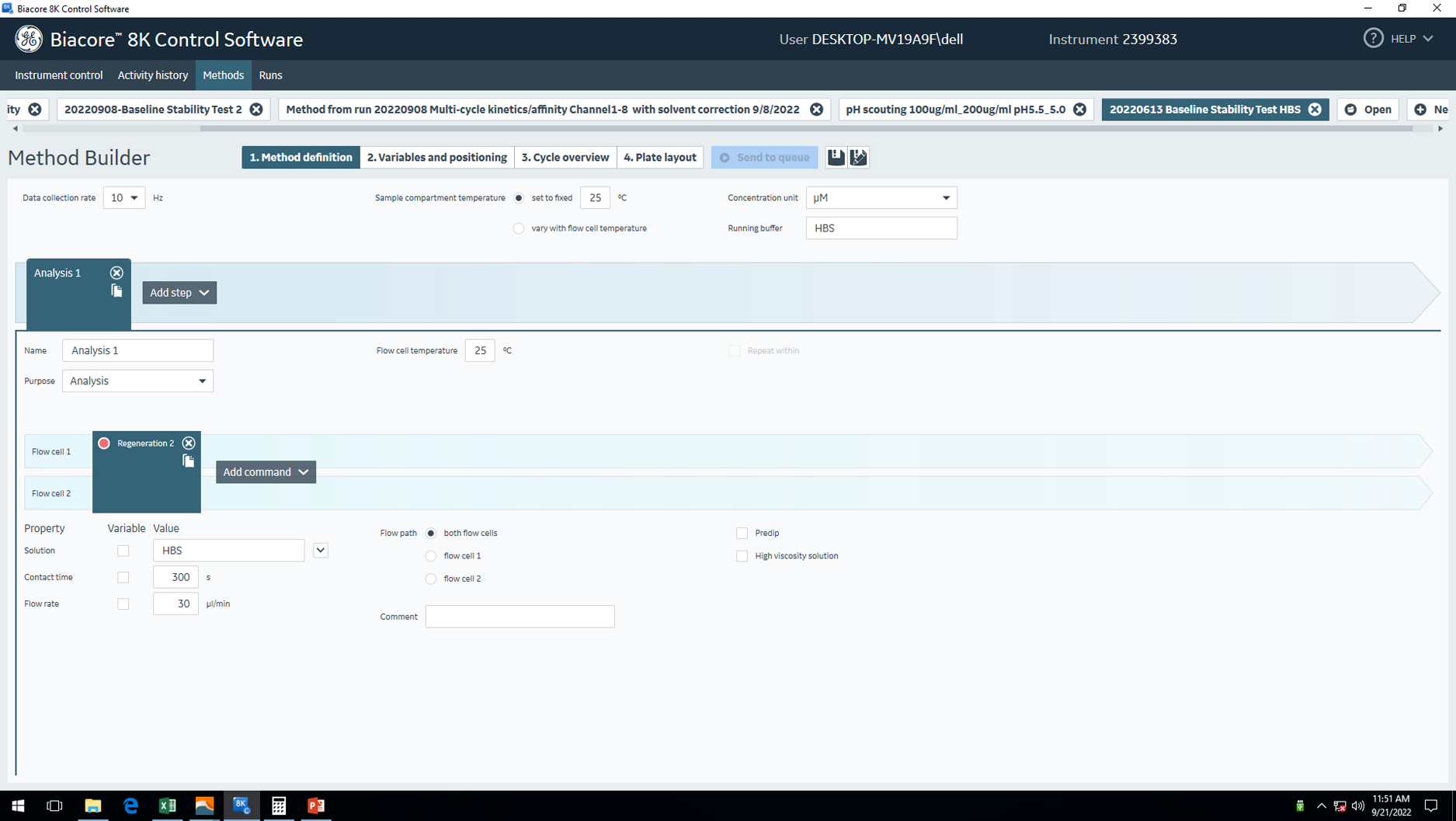The image size is (1456, 821).
Task: Delete the Regeneration 2 command
Action: [188, 443]
